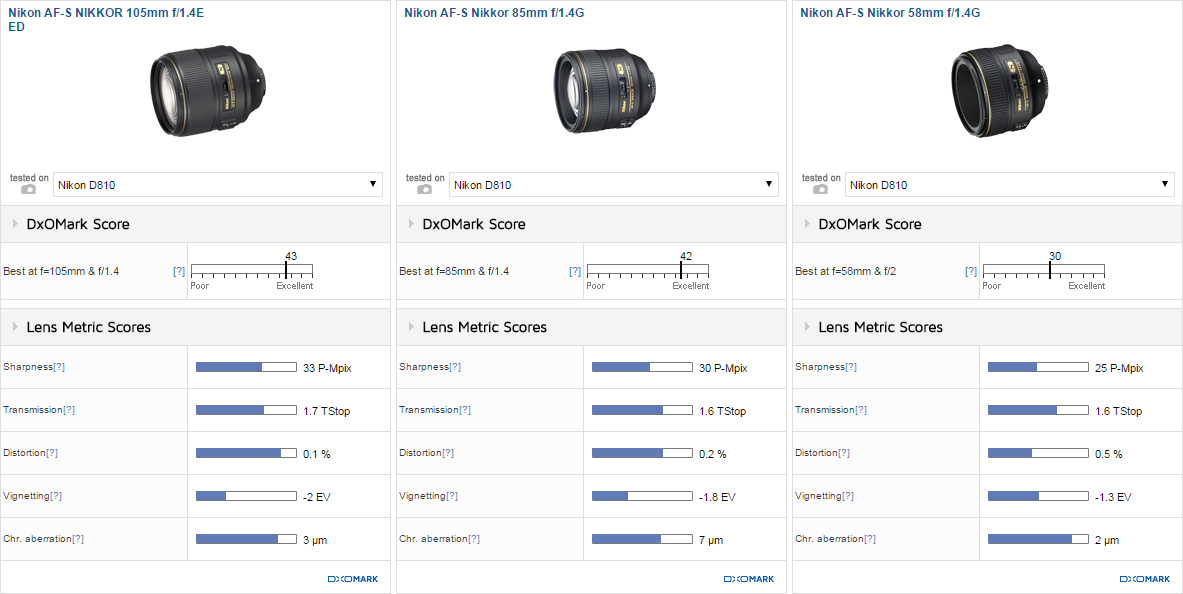Open Nikon AF-S Nikkor 85mm f/1.4G link

tap(494, 13)
